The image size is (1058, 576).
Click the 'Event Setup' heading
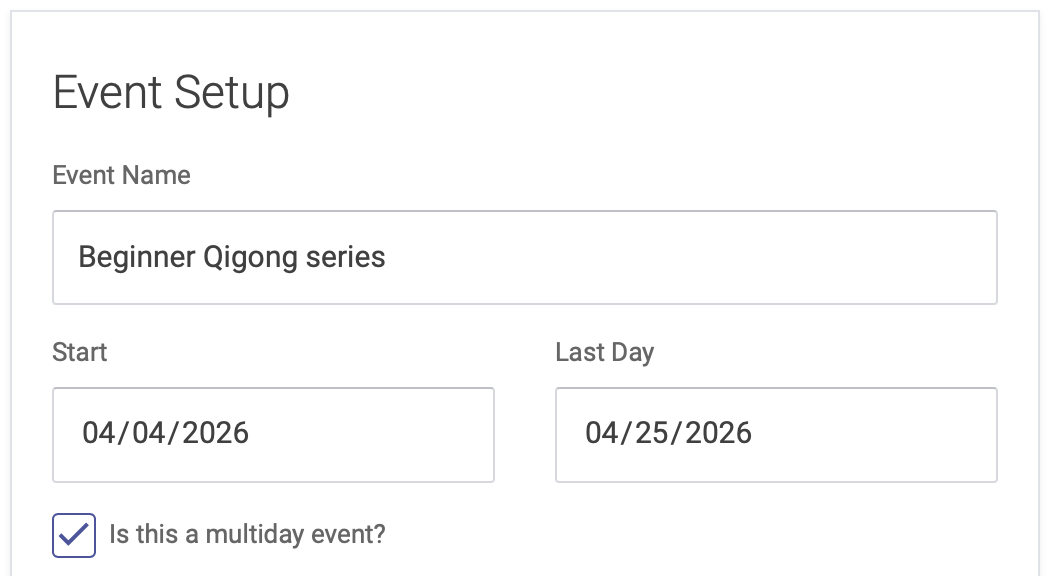(171, 92)
